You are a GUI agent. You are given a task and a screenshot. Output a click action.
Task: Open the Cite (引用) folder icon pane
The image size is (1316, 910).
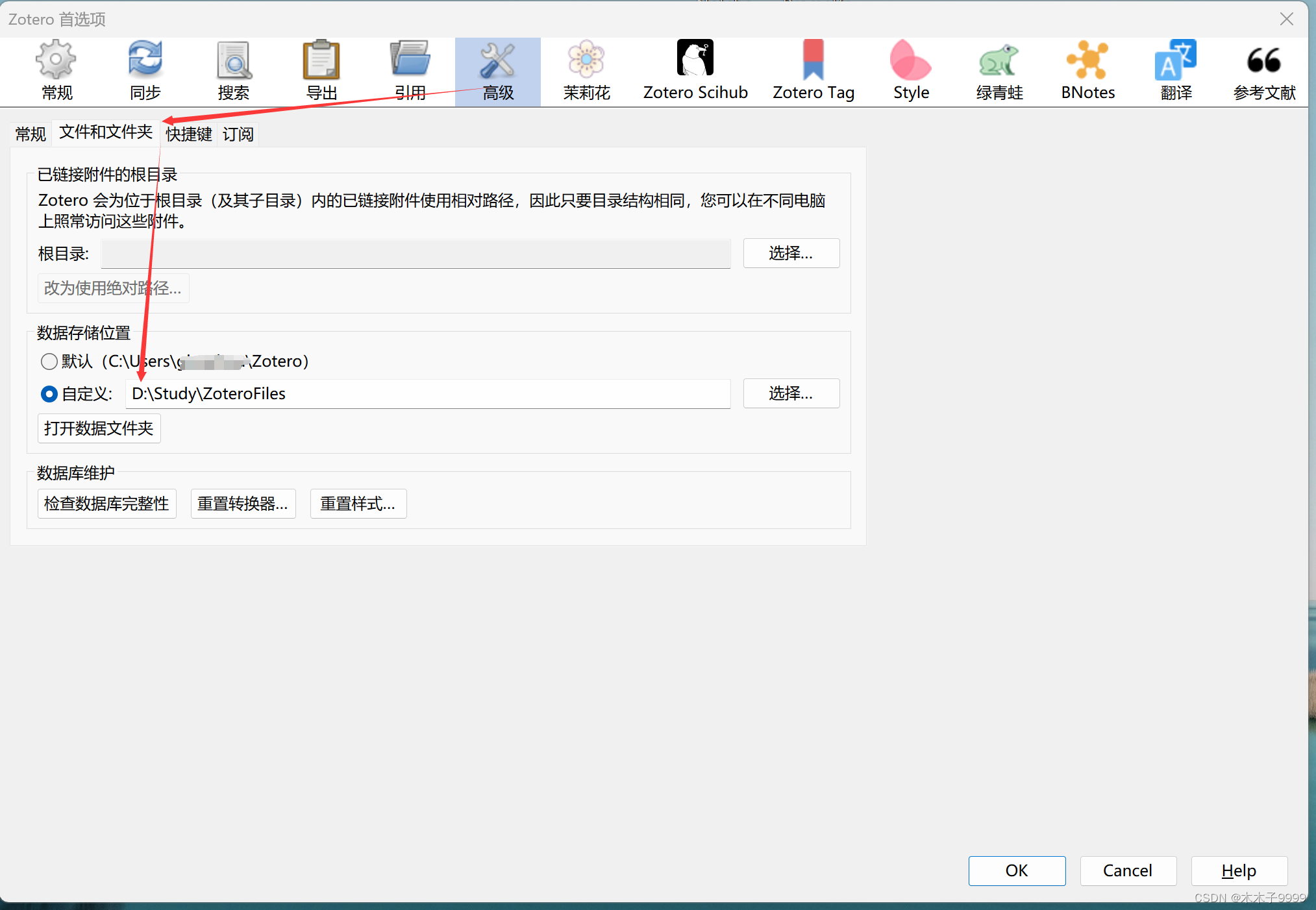coord(410,70)
